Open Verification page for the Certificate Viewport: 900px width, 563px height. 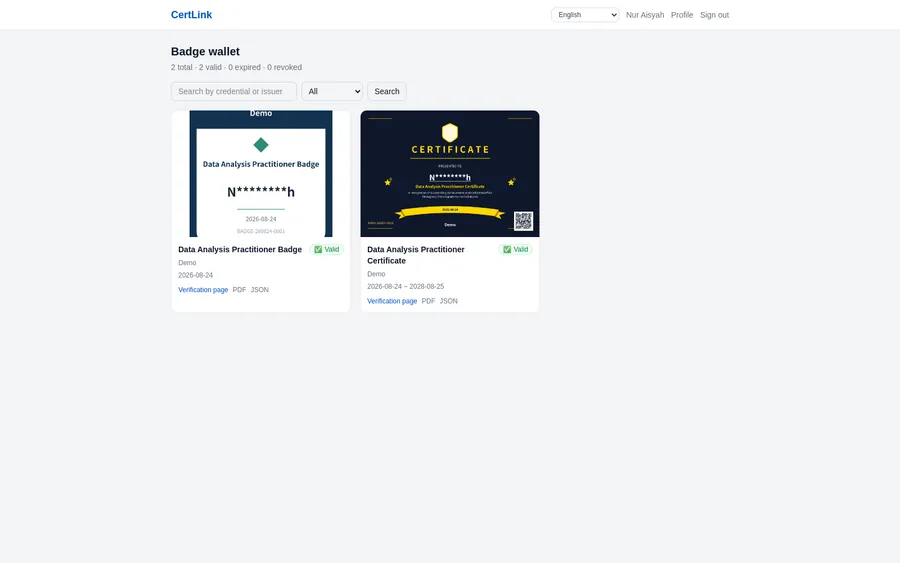click(392, 301)
